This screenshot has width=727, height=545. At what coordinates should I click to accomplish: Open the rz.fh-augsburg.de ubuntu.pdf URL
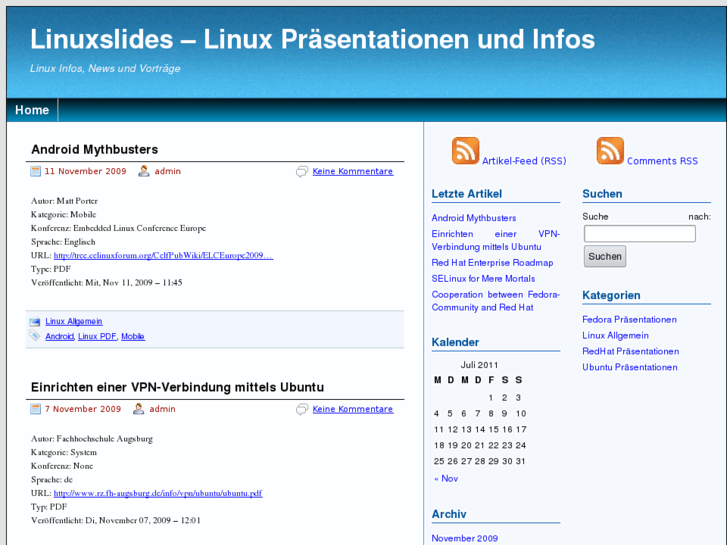pyautogui.click(x=158, y=493)
